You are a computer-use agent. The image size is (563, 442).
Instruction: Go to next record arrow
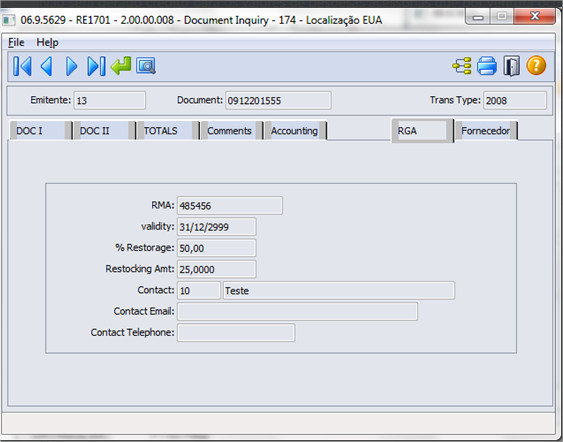click(x=71, y=66)
